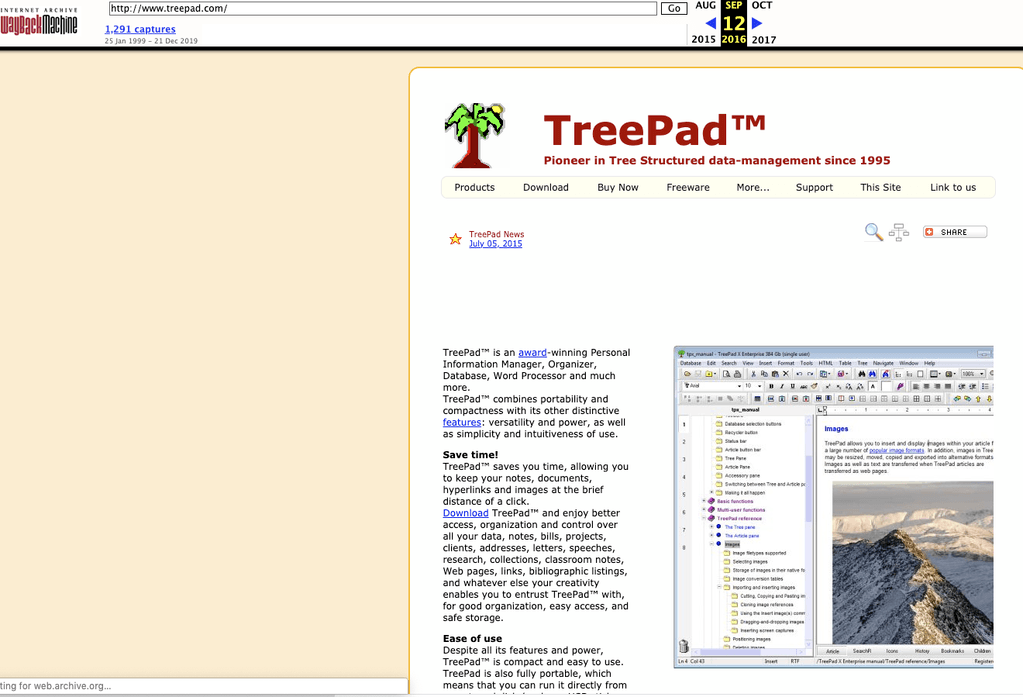Follow the award link in the intro
This screenshot has height=697, width=1023.
[532, 352]
